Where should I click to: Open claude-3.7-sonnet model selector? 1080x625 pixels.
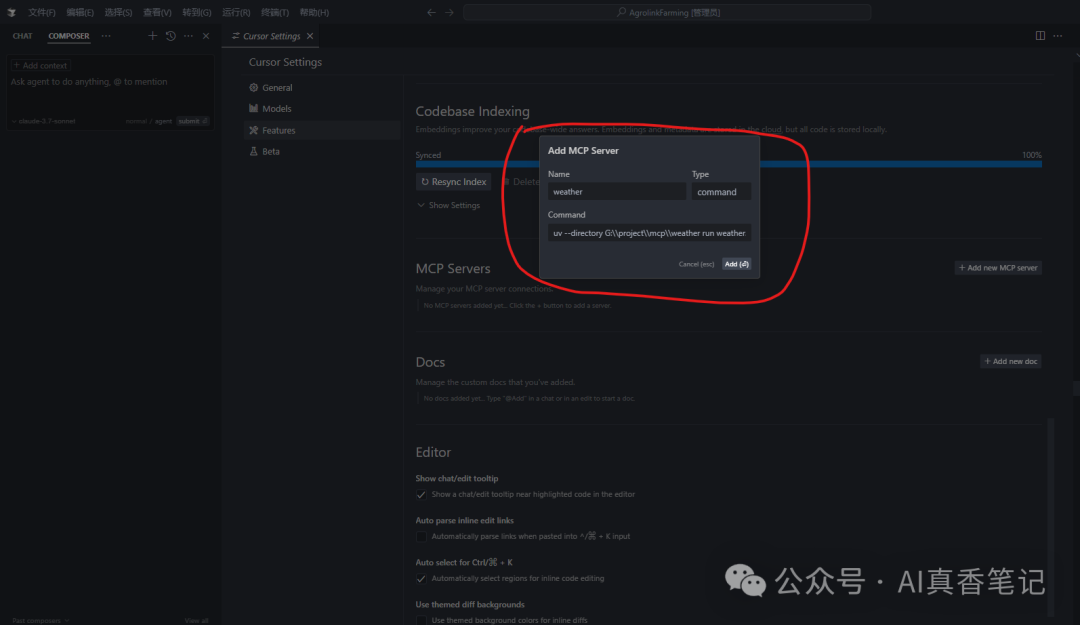(45, 121)
